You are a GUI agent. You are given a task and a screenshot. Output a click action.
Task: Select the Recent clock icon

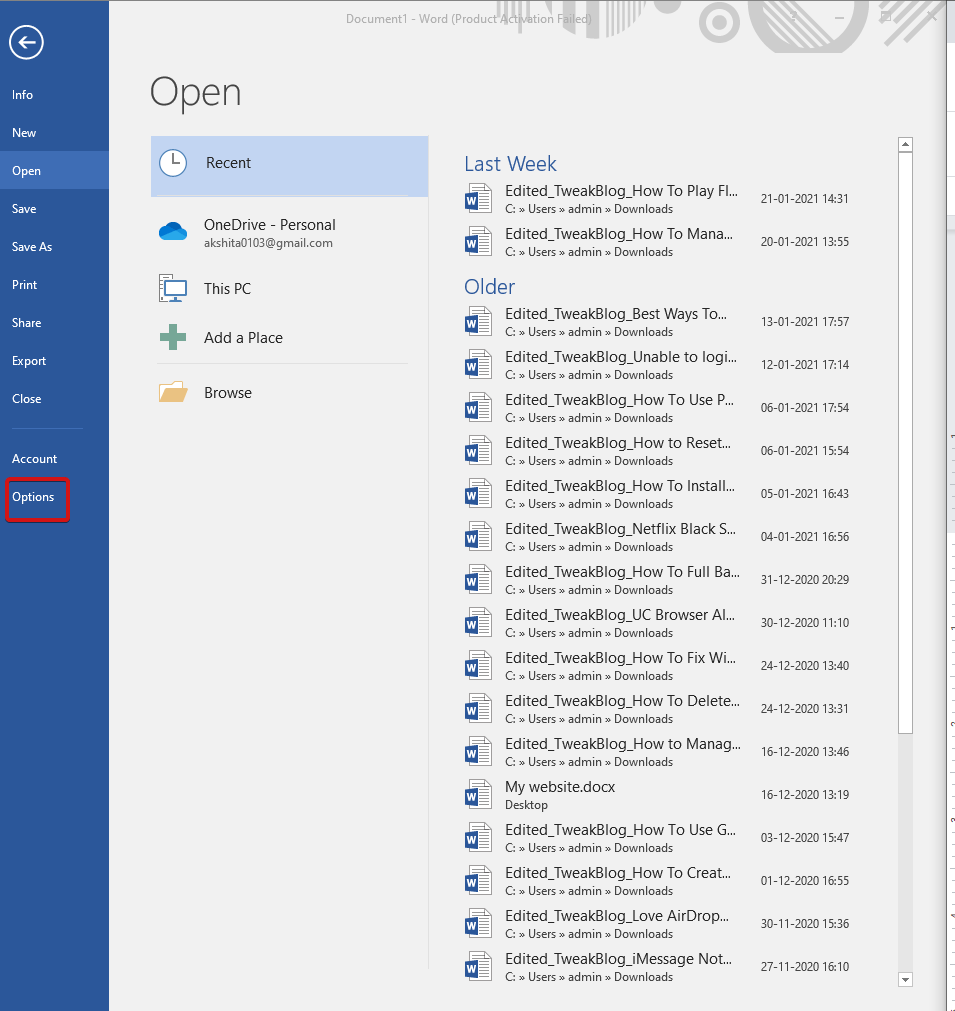pos(173,163)
